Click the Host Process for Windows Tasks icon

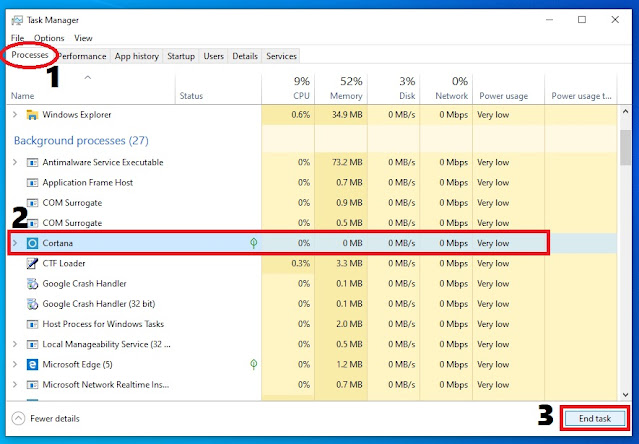[32, 324]
